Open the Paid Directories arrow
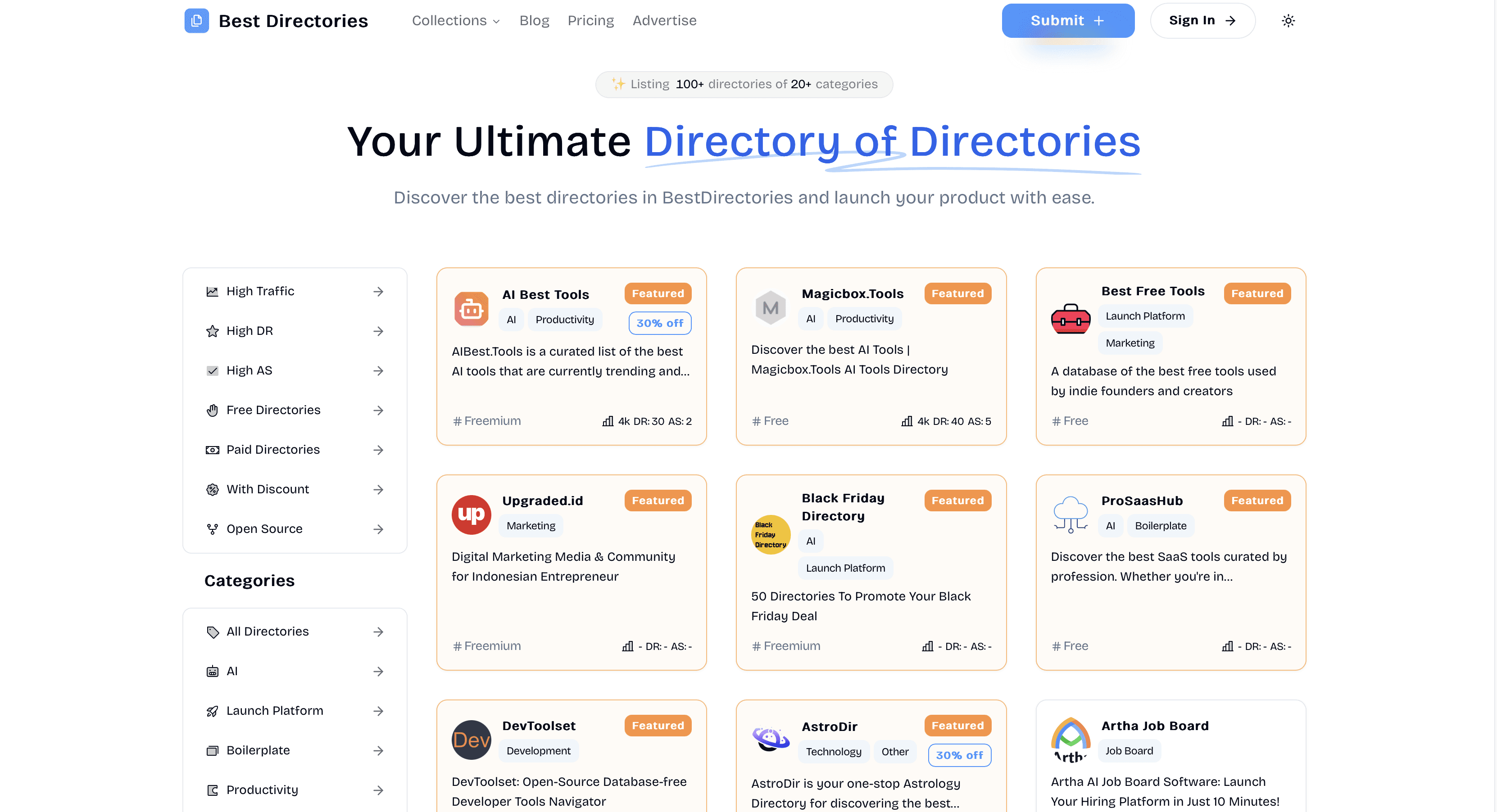The image size is (1497, 812). click(378, 450)
